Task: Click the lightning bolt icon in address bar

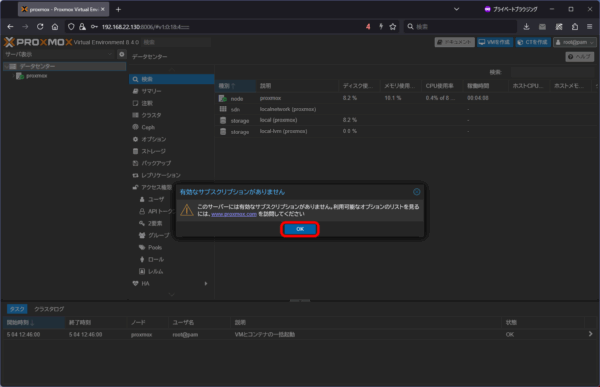Action: point(381,26)
